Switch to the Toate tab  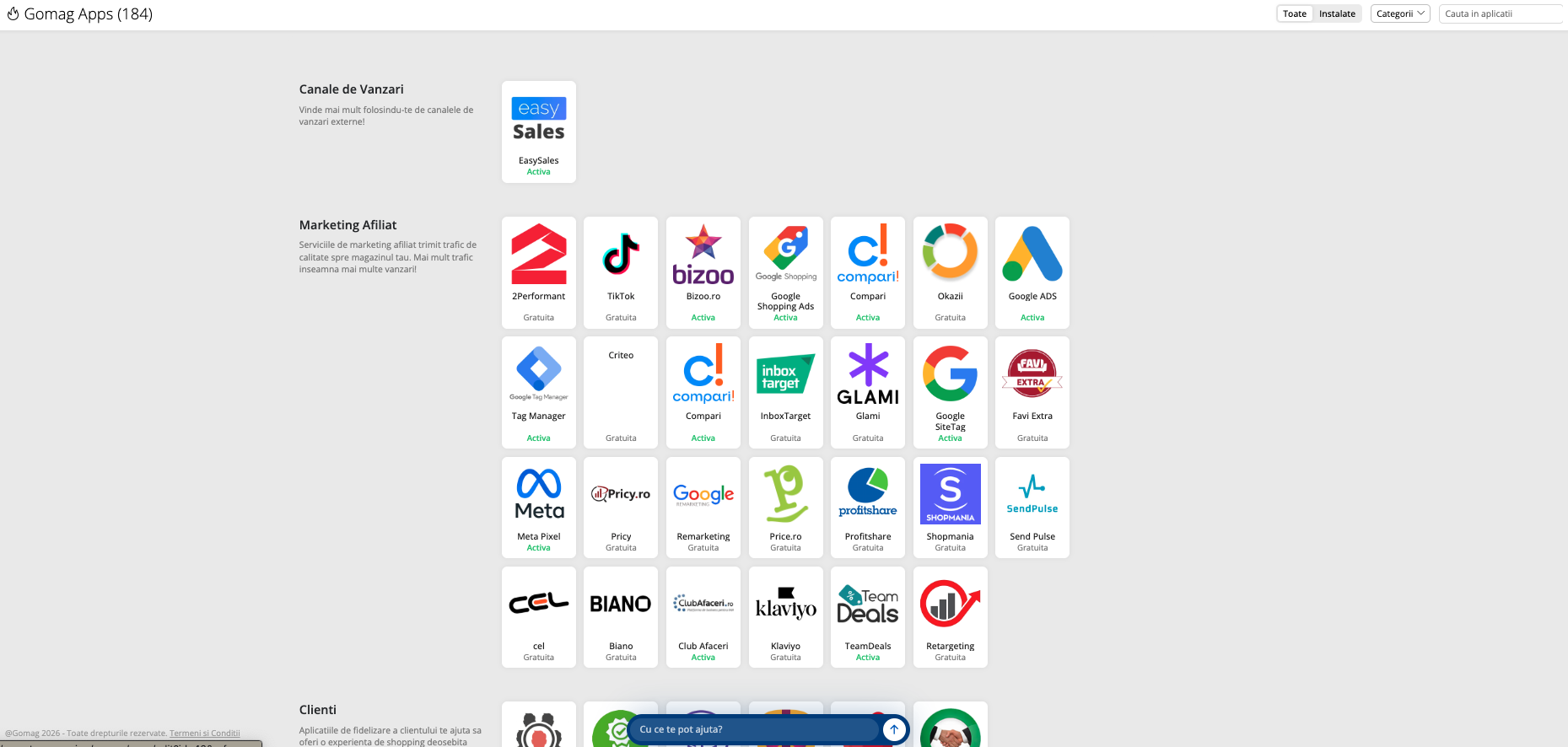click(1295, 13)
